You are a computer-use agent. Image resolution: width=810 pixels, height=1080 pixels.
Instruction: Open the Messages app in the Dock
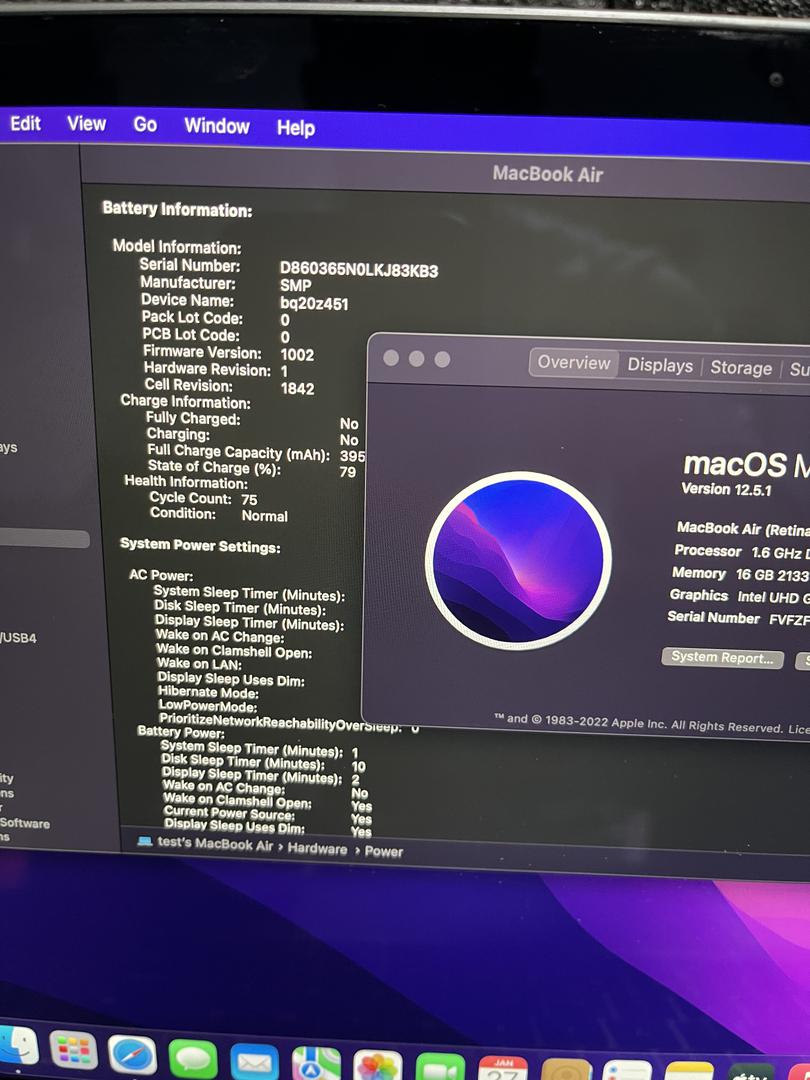click(193, 1059)
